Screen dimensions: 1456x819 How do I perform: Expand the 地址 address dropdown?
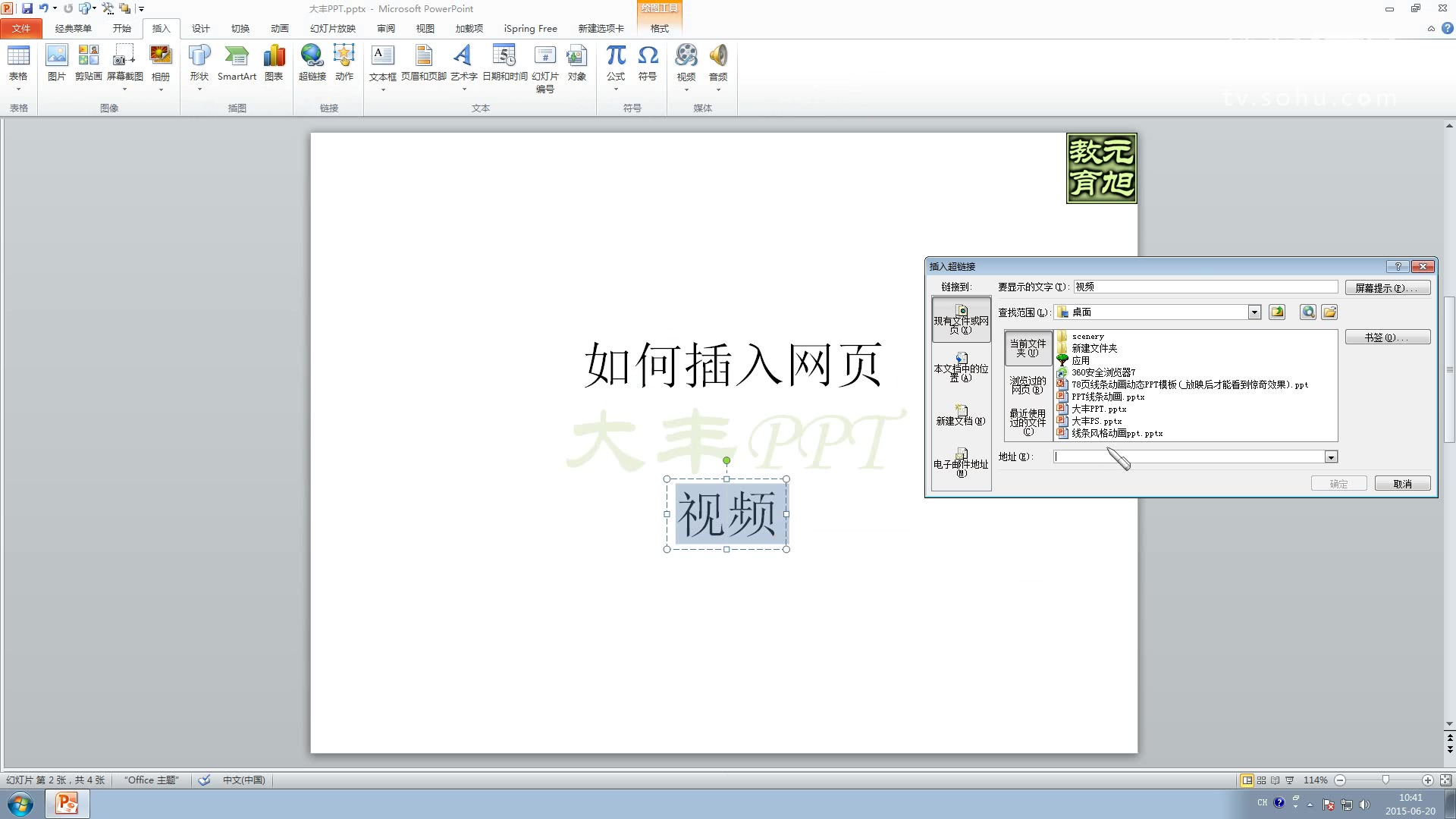tap(1331, 457)
